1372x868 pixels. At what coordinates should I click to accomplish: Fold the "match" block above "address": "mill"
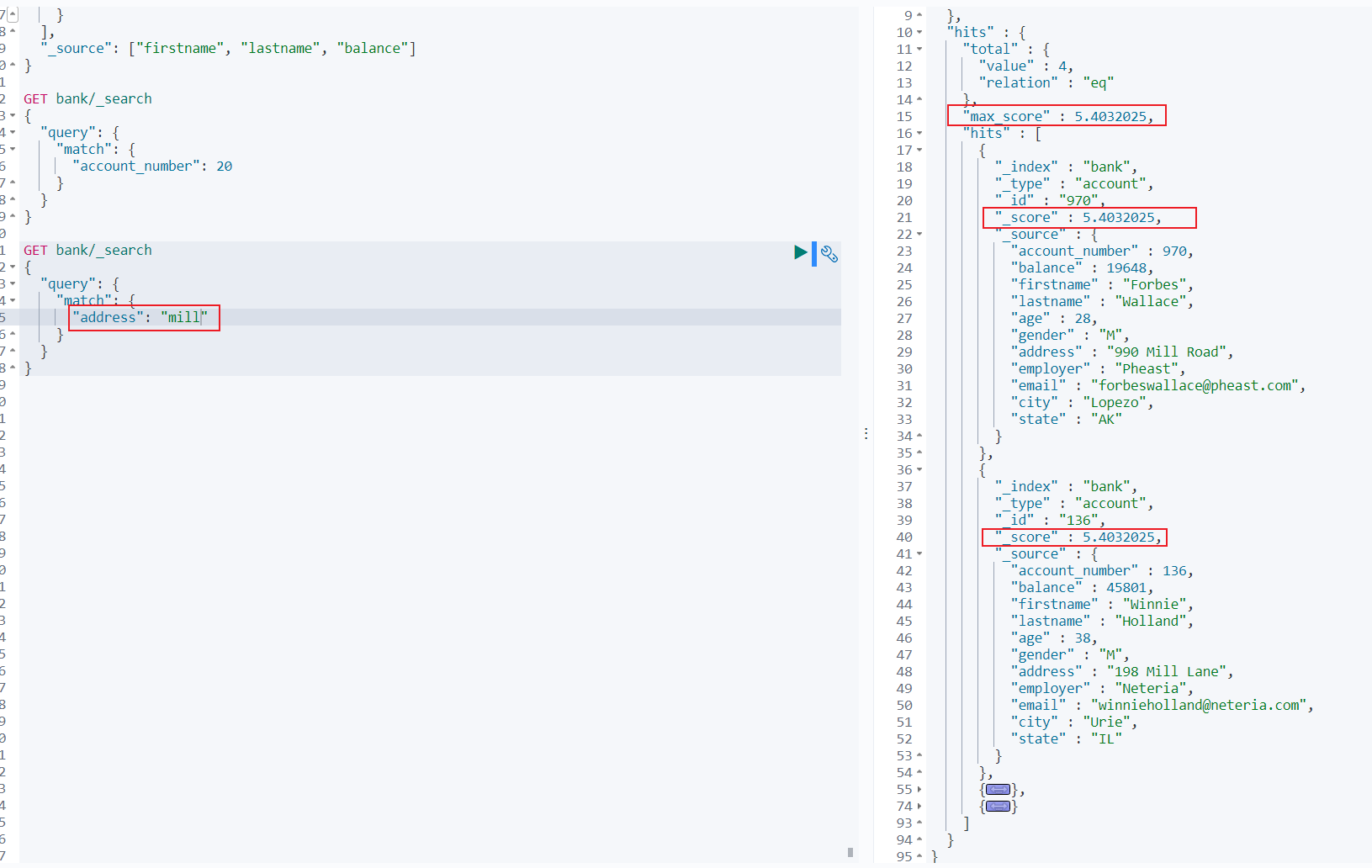[13, 300]
